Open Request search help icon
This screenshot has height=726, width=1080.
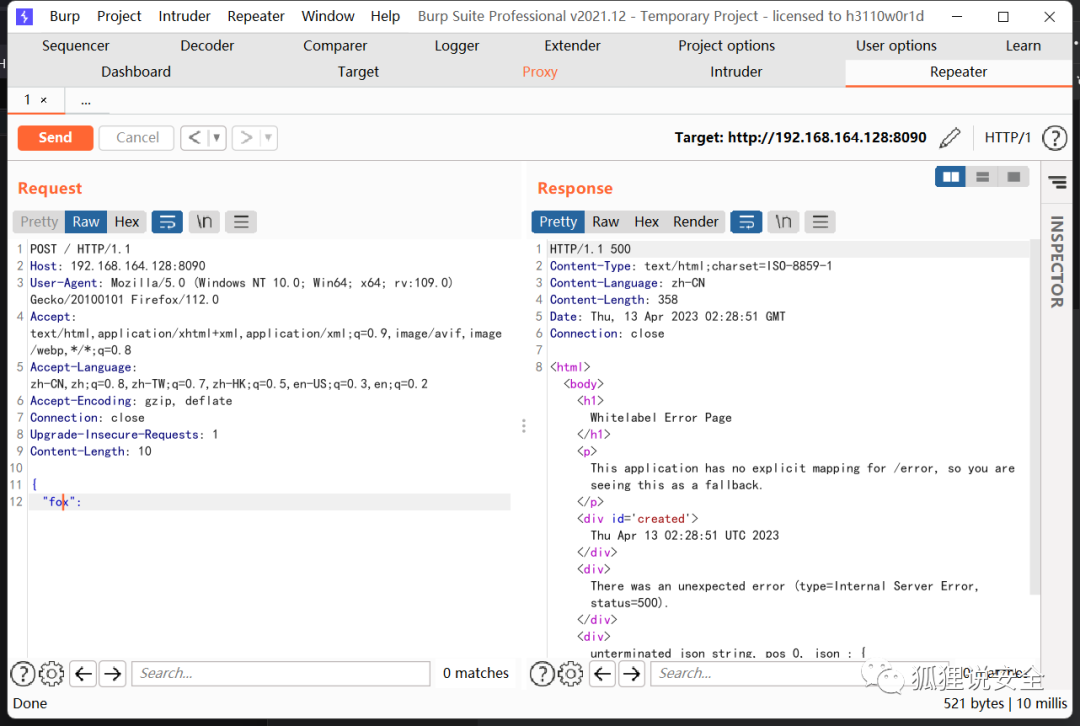(x=23, y=673)
